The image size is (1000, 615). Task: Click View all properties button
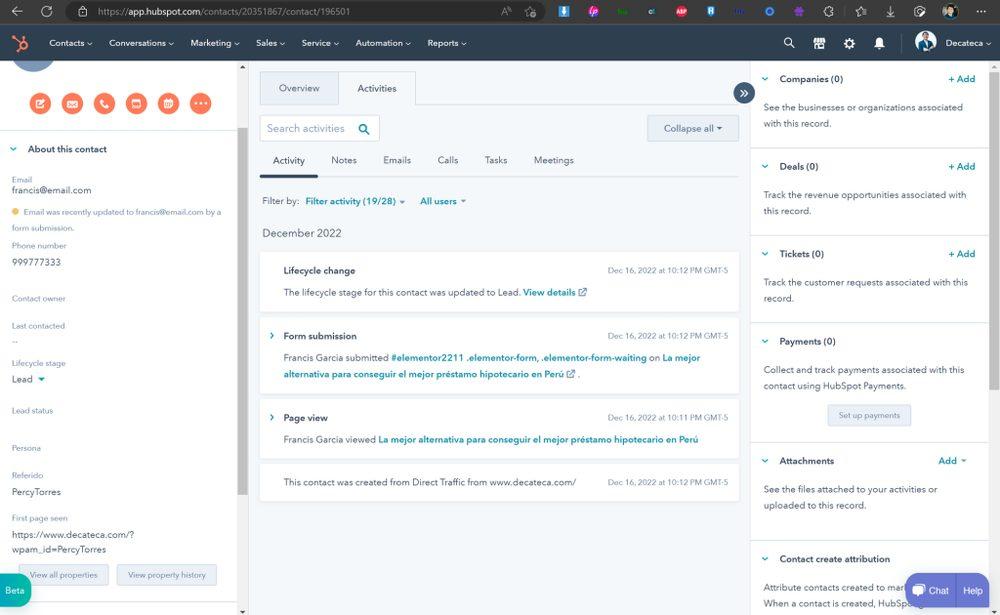click(x=64, y=575)
